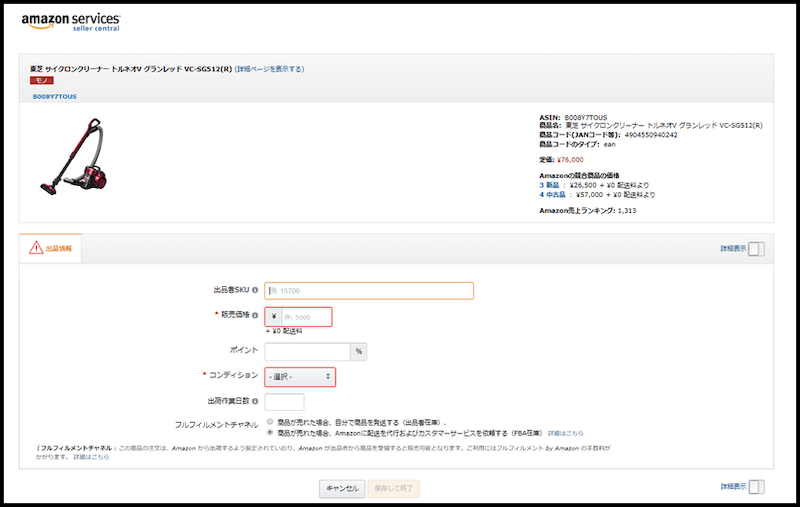
Task: Click the info icon next to 出荷作業日数
Action: point(255,401)
